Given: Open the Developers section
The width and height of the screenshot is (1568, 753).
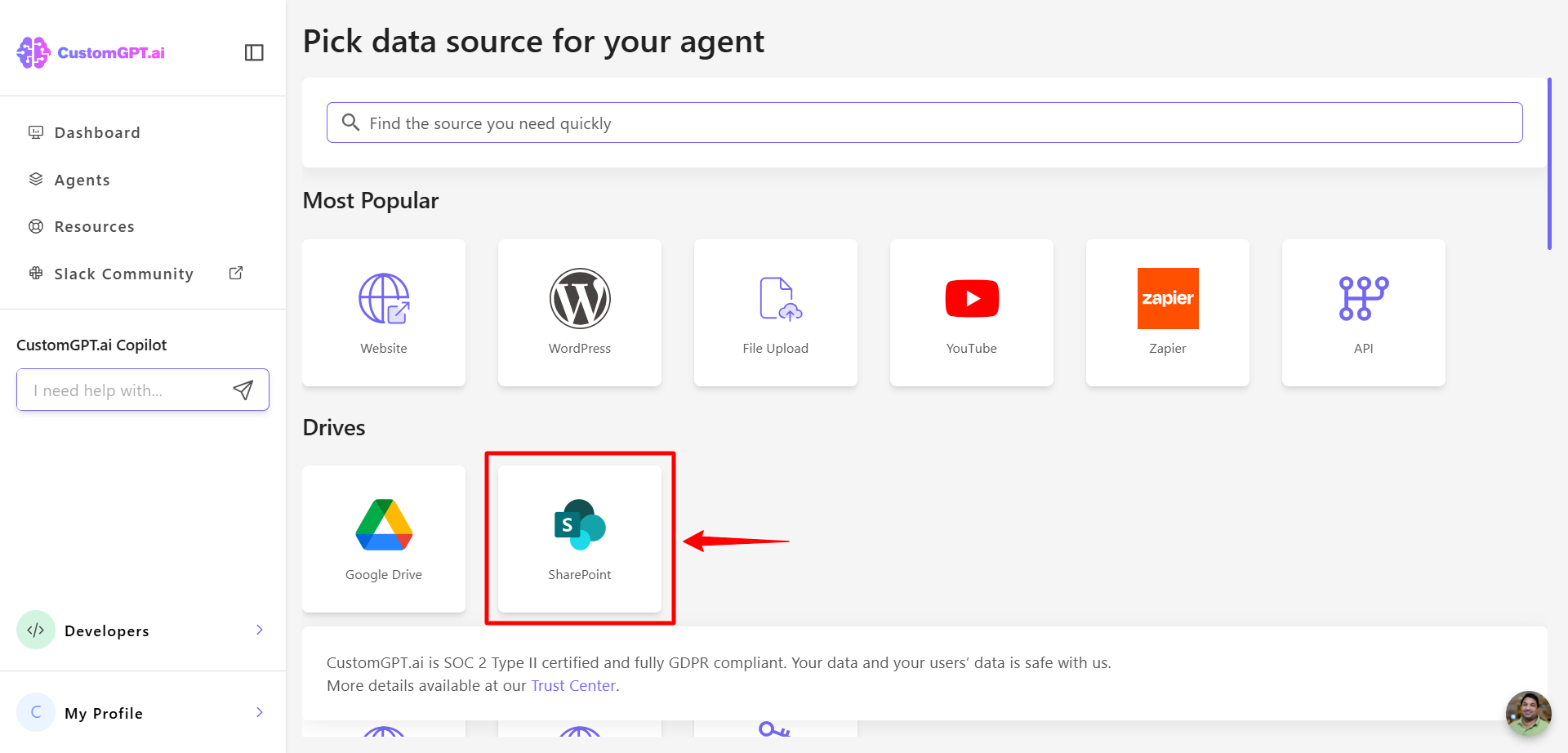Looking at the screenshot, I should point(143,630).
